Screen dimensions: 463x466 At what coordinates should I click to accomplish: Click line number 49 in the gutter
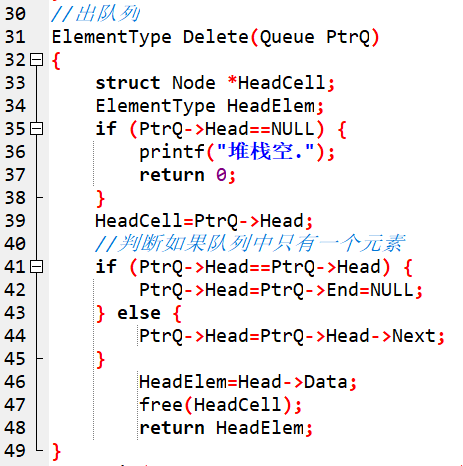click(x=15, y=451)
